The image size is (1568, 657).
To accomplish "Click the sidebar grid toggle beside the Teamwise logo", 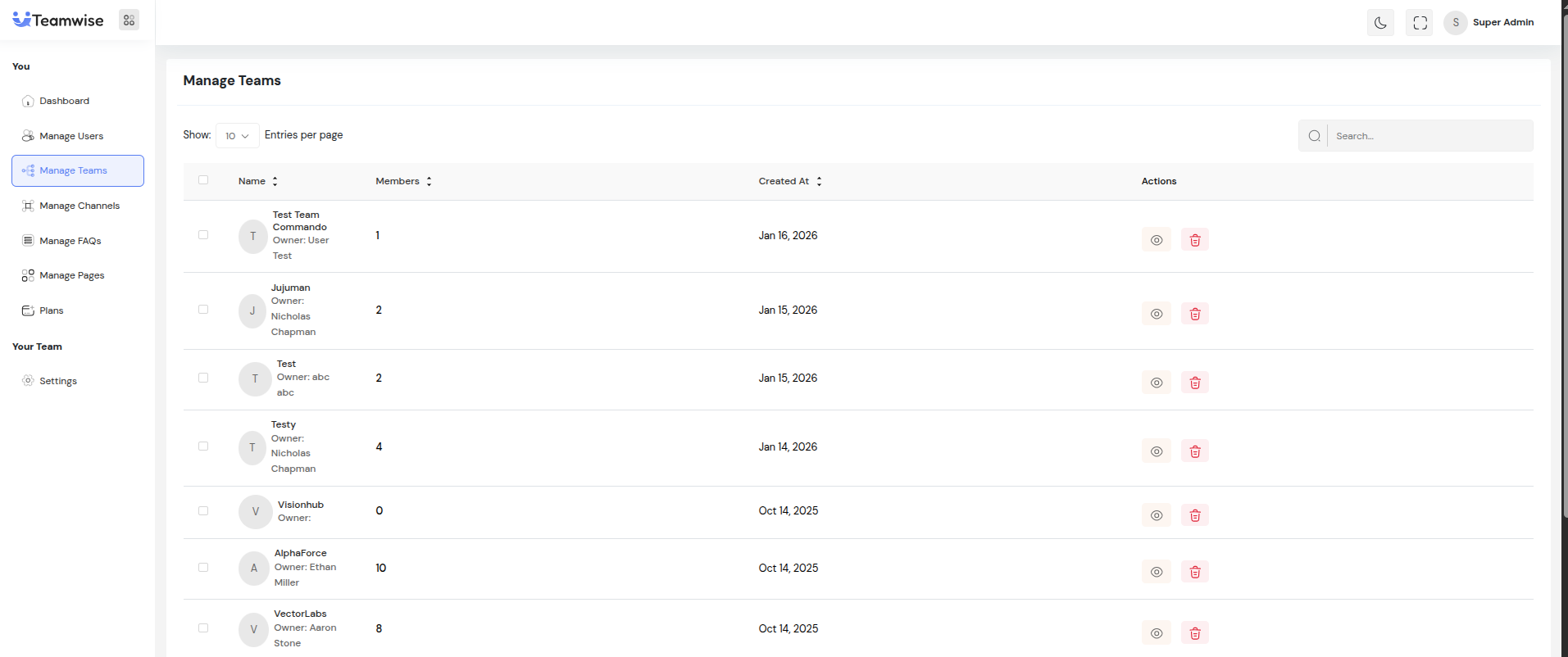I will tap(129, 20).
